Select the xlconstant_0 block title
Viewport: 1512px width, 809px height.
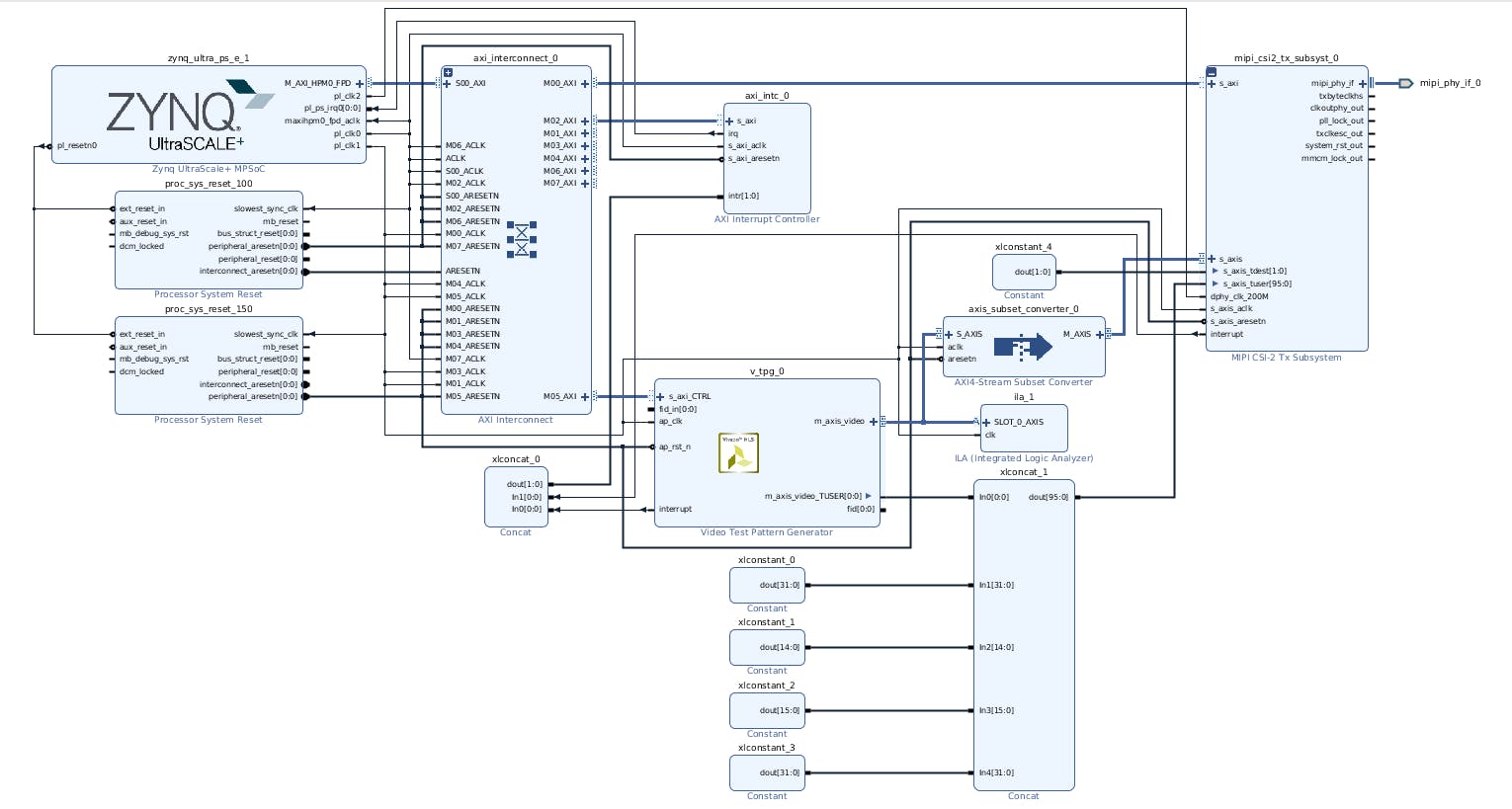pos(767,560)
